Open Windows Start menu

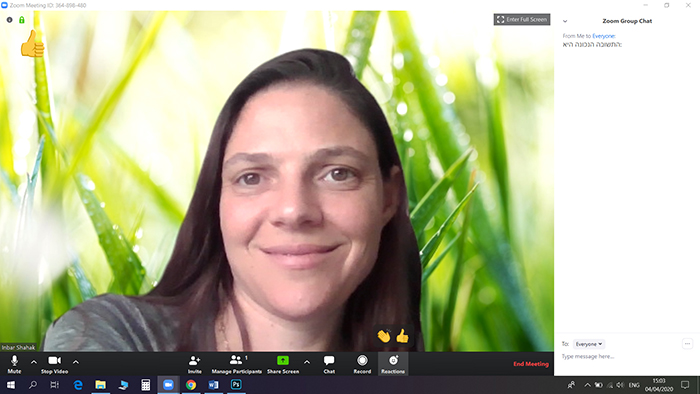[x=11, y=385]
